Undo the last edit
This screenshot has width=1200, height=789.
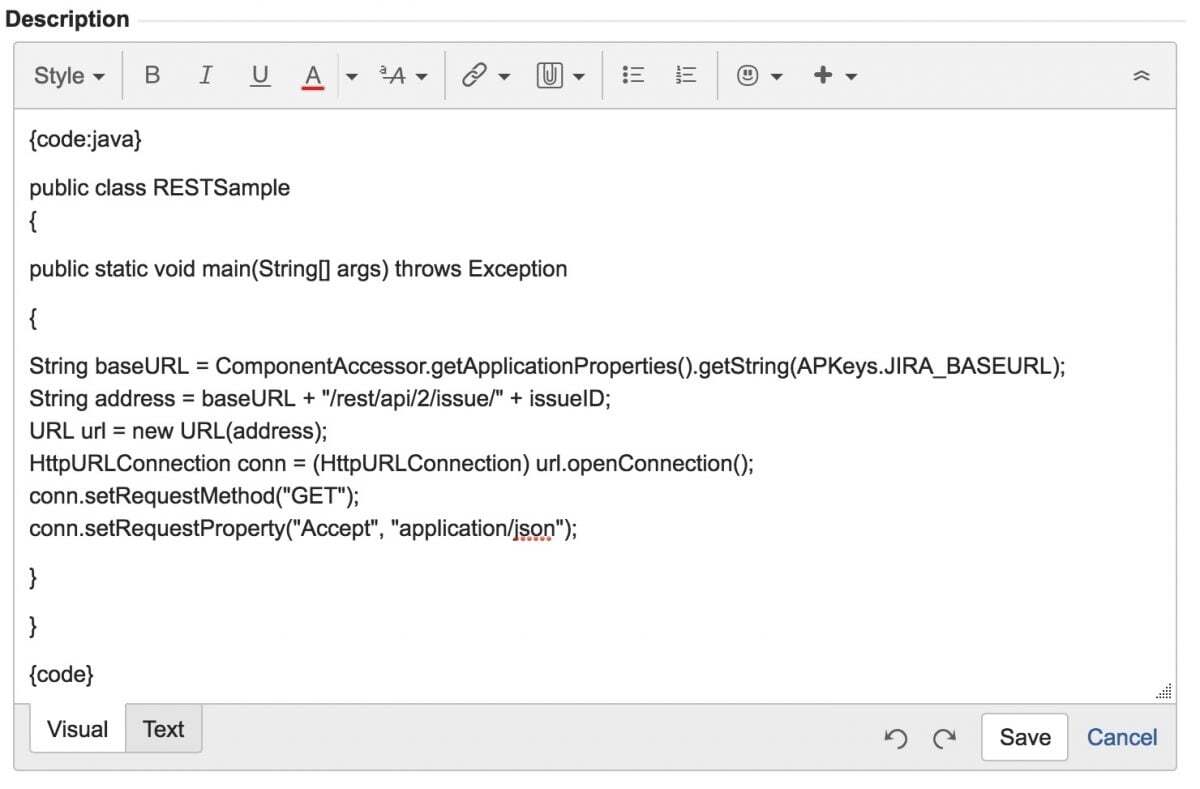click(896, 738)
